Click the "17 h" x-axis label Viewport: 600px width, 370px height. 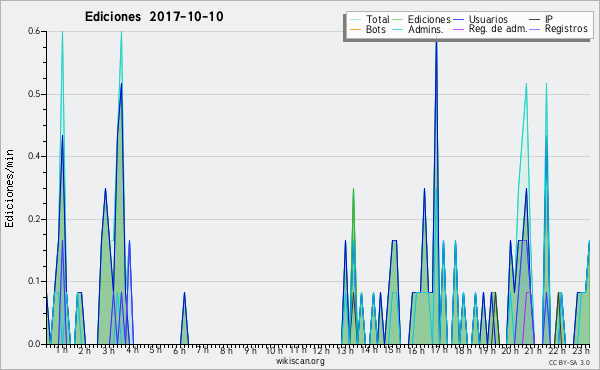(439, 350)
